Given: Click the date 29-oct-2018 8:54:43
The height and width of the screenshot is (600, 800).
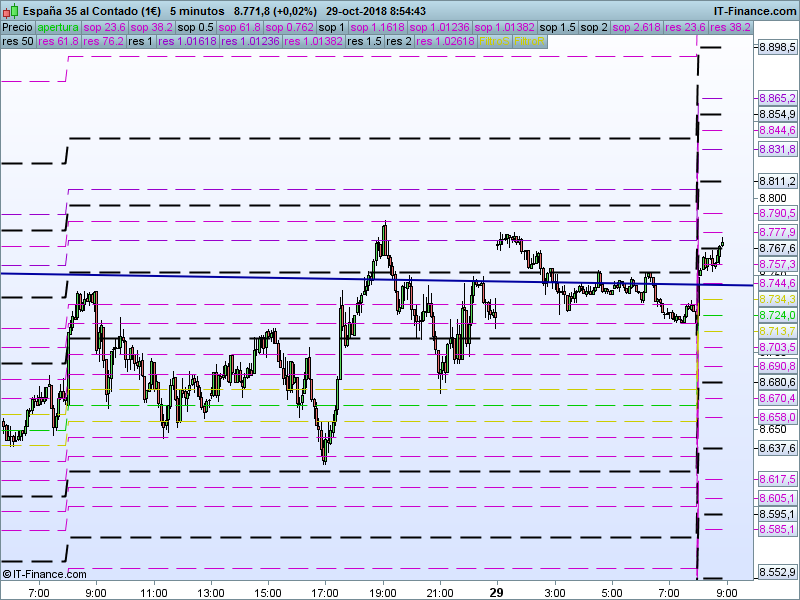Looking at the screenshot, I should [x=376, y=11].
